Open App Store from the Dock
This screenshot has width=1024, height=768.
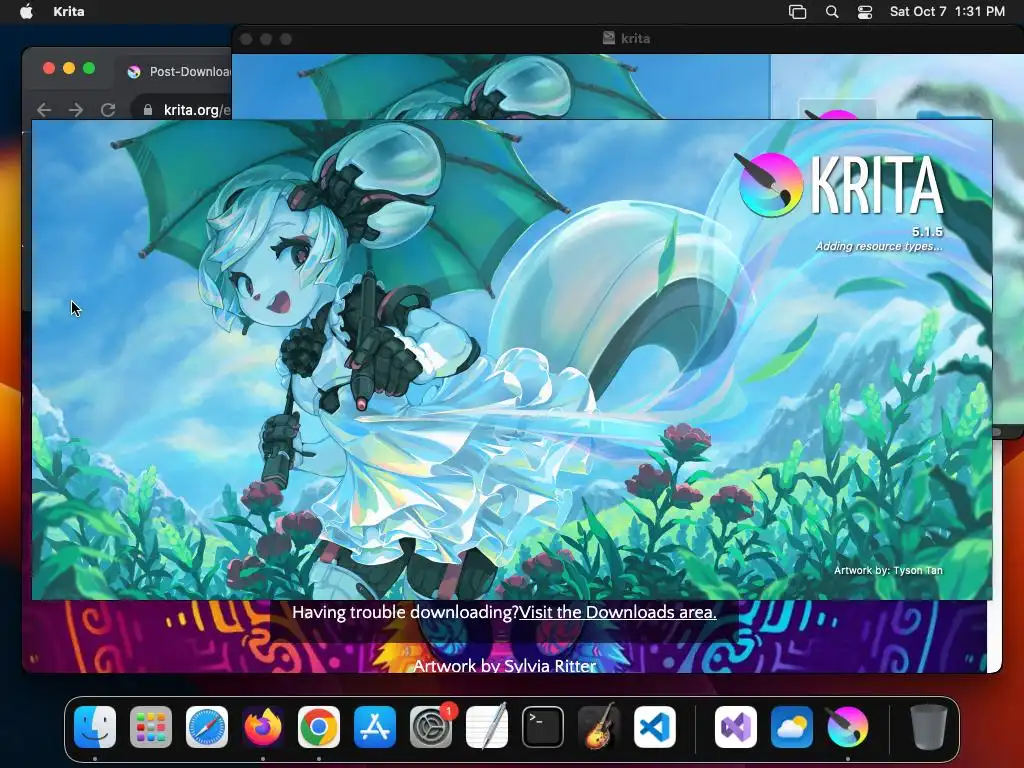coord(375,727)
